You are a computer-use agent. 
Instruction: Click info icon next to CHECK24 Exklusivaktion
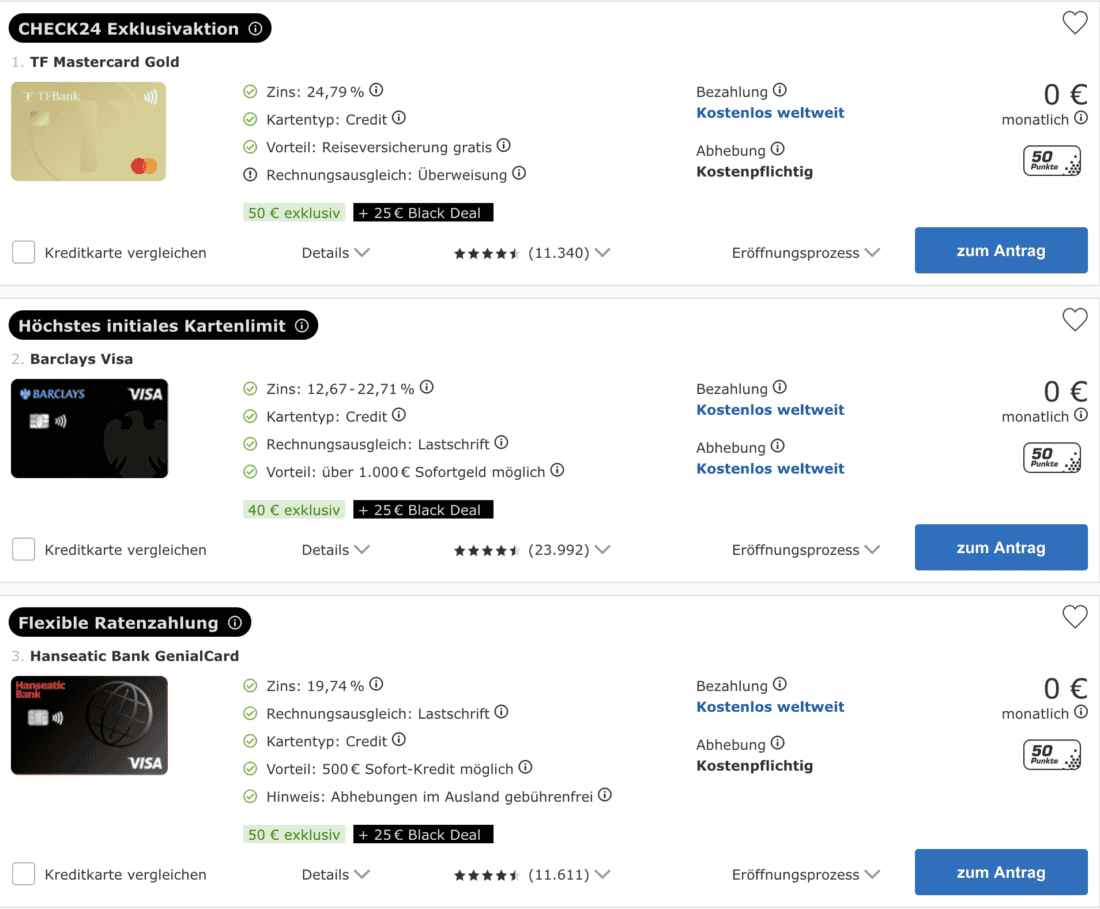point(255,29)
